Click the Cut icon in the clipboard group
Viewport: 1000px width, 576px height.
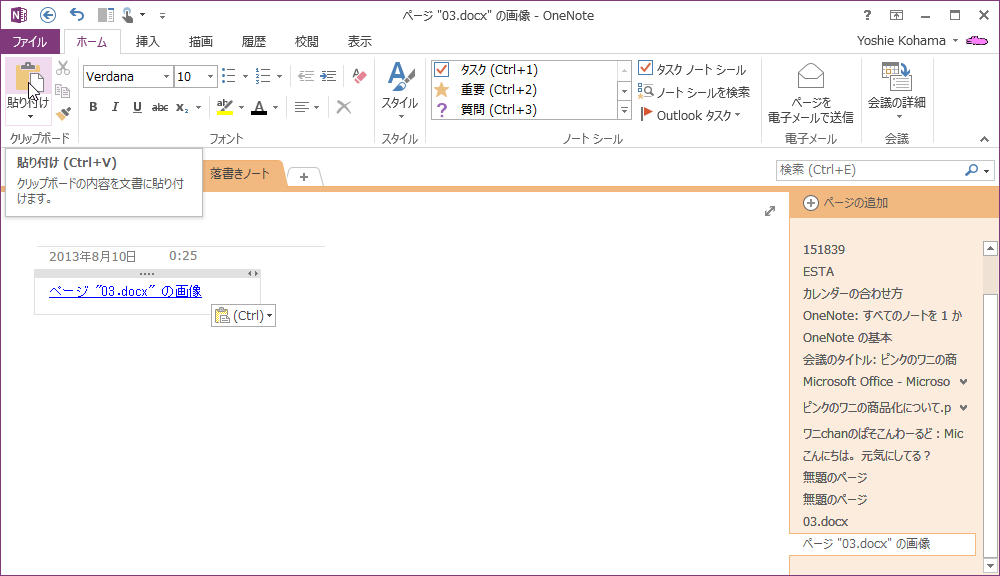[x=61, y=68]
